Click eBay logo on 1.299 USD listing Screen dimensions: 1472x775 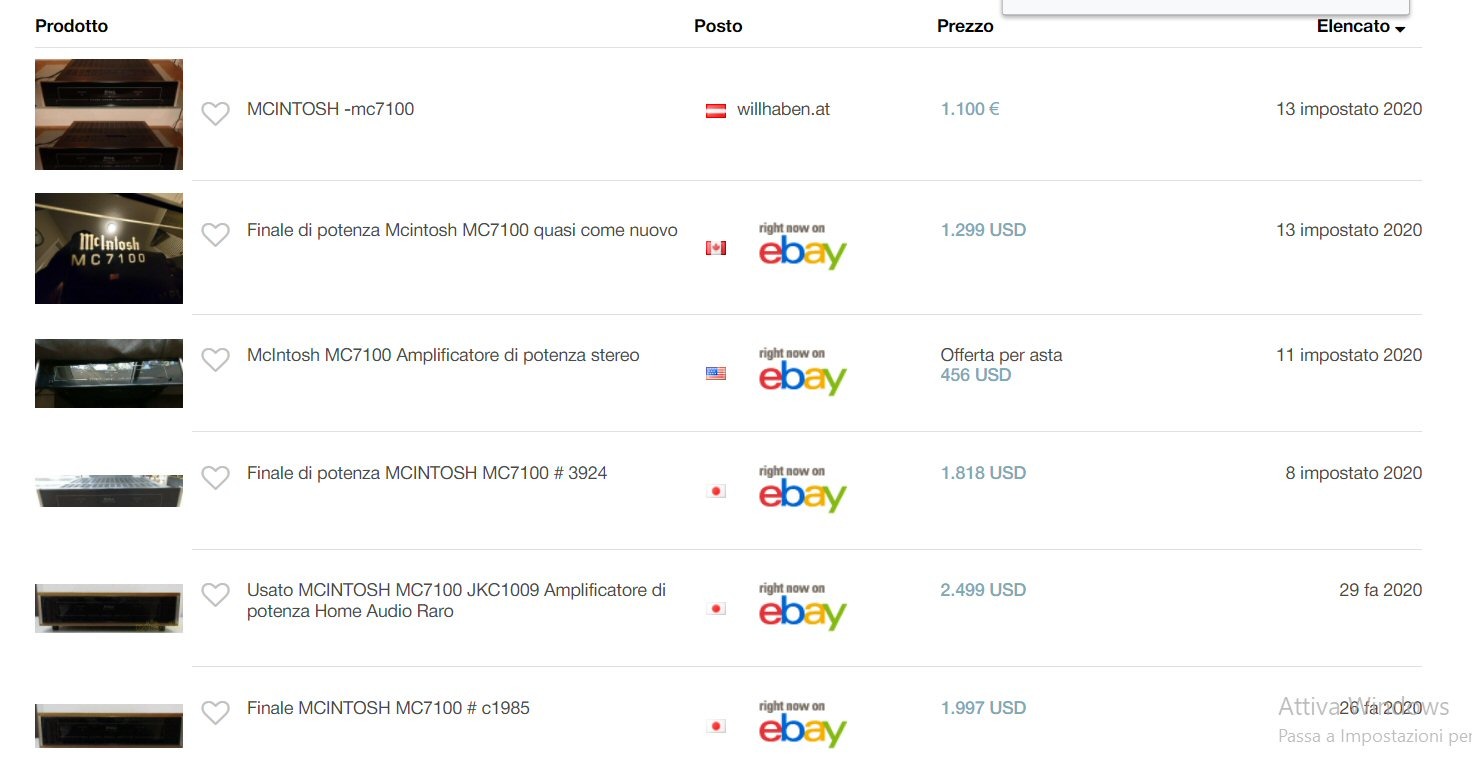(x=802, y=247)
